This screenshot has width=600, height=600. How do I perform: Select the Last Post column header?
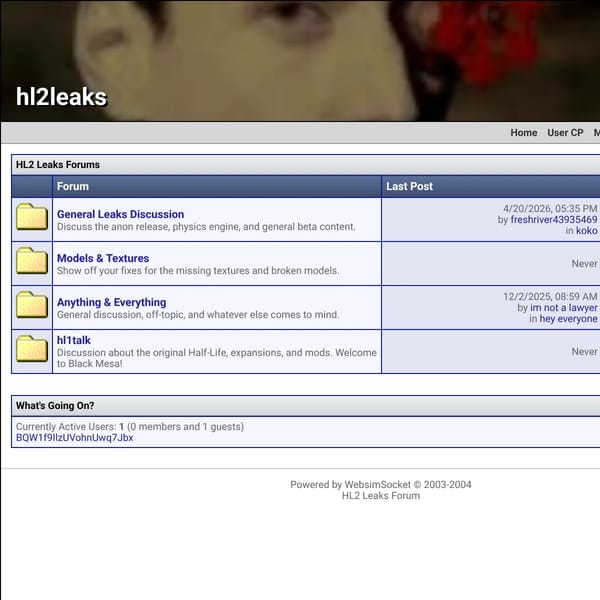click(409, 186)
